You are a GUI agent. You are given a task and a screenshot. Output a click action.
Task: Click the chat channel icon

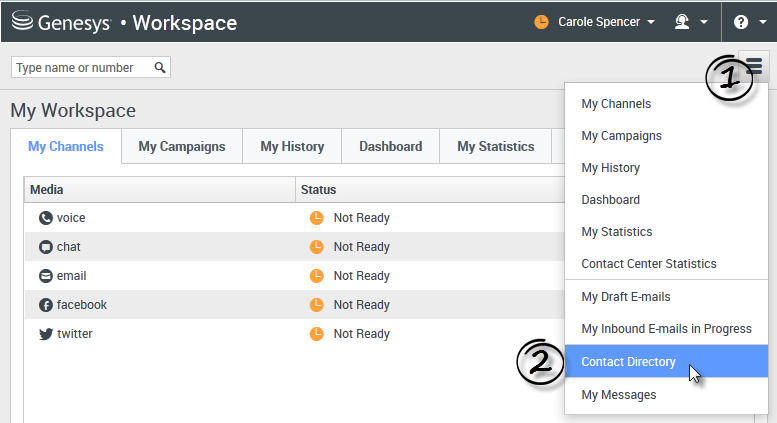45,247
